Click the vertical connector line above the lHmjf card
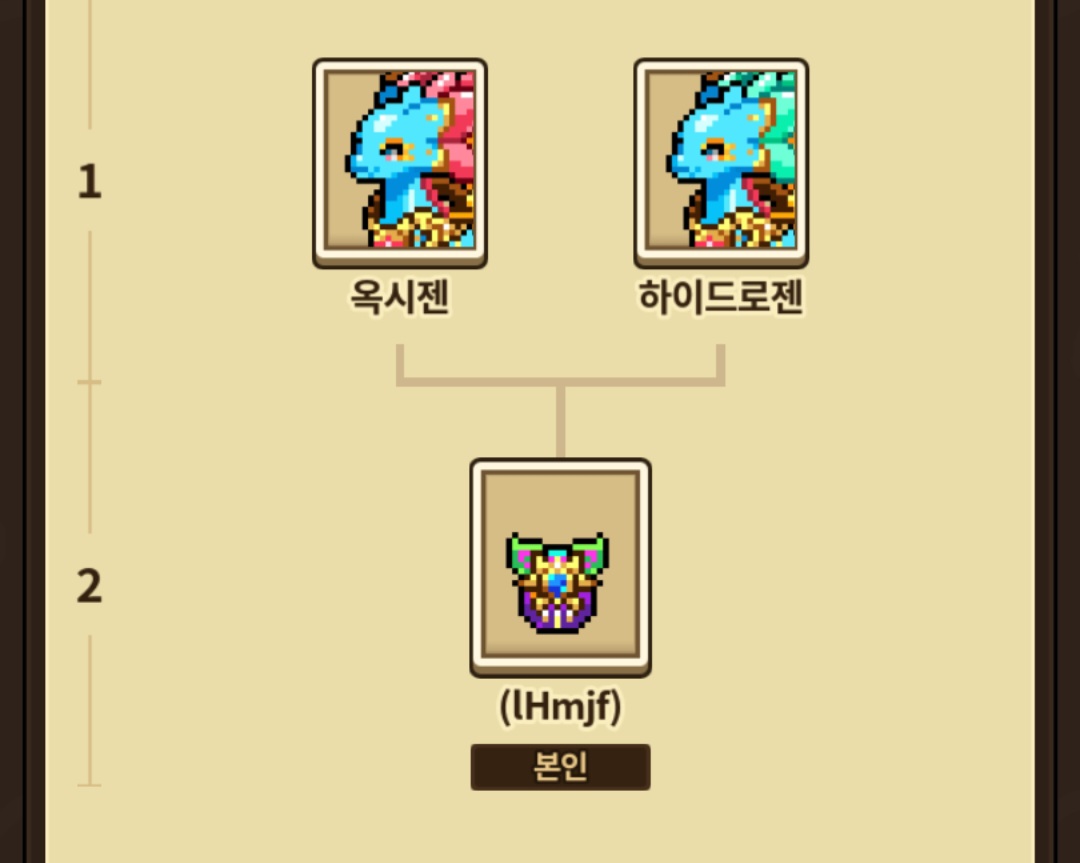The height and width of the screenshot is (863, 1080). [561, 422]
